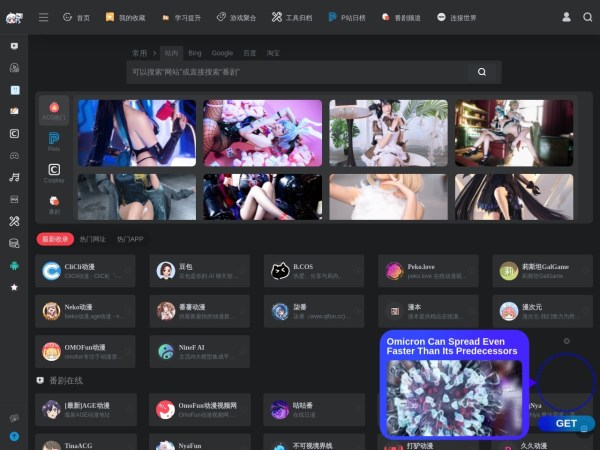Screen dimensions: 600x450
Task: Click the Android icon in left sidebar
Action: 14,265
